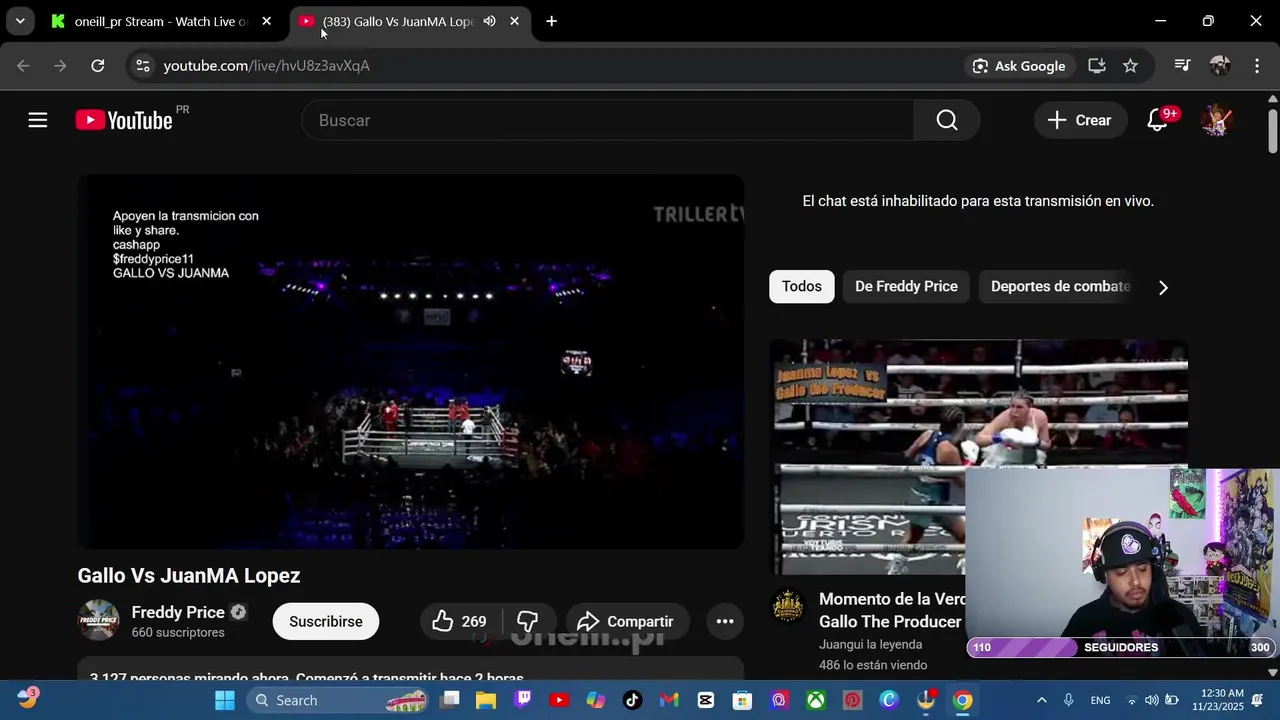Open the Freddy Price channel name link
The width and height of the screenshot is (1280, 720).
178,612
